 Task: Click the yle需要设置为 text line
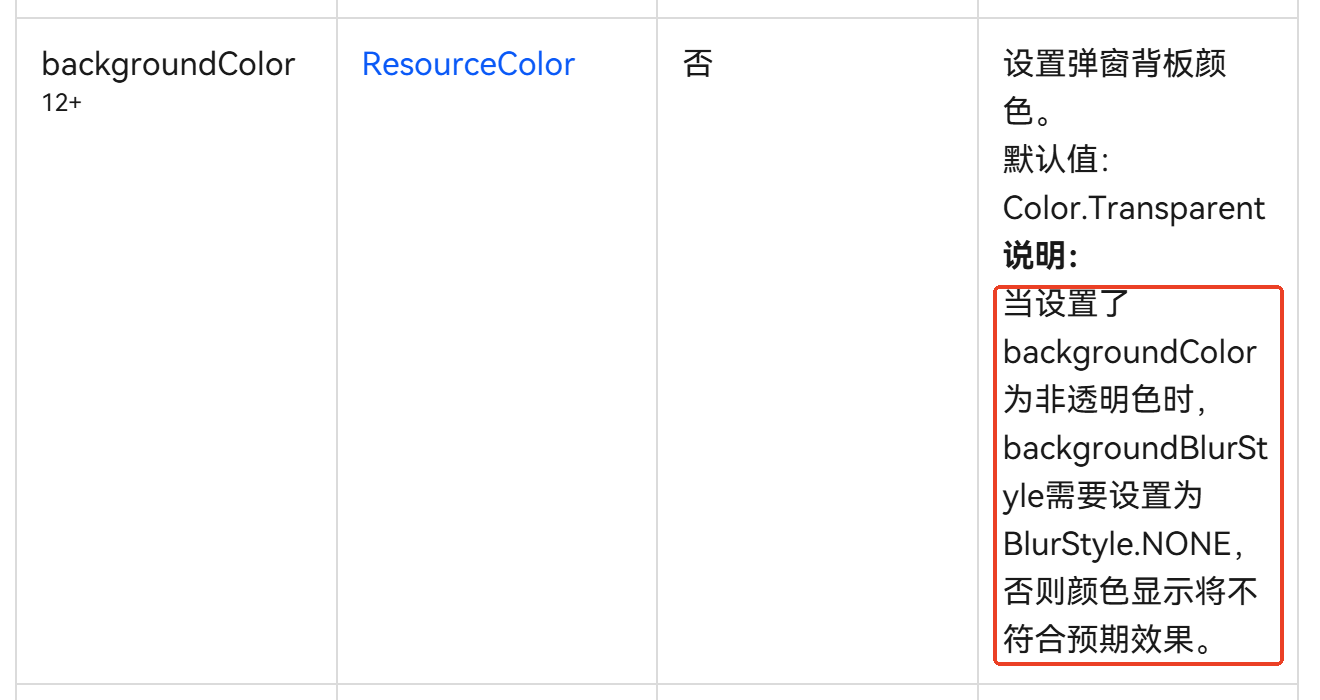tap(1103, 496)
